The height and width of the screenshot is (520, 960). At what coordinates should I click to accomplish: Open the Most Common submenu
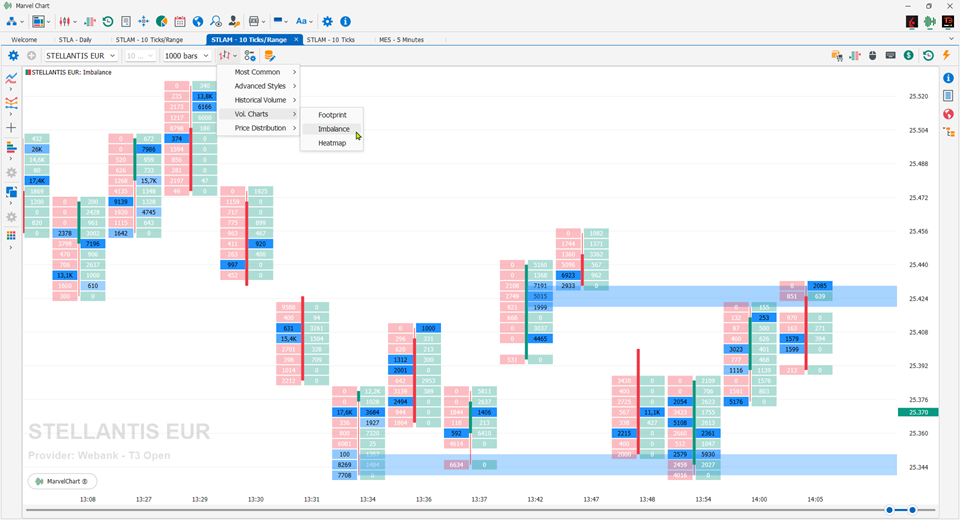tap(259, 72)
